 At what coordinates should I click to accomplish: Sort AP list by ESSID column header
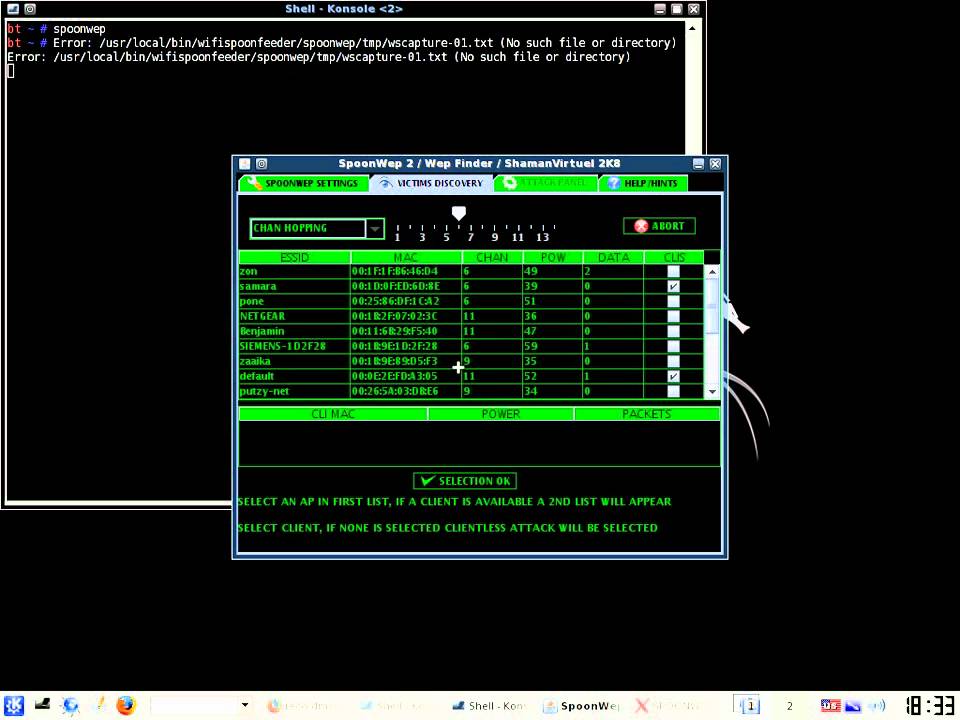(294, 257)
